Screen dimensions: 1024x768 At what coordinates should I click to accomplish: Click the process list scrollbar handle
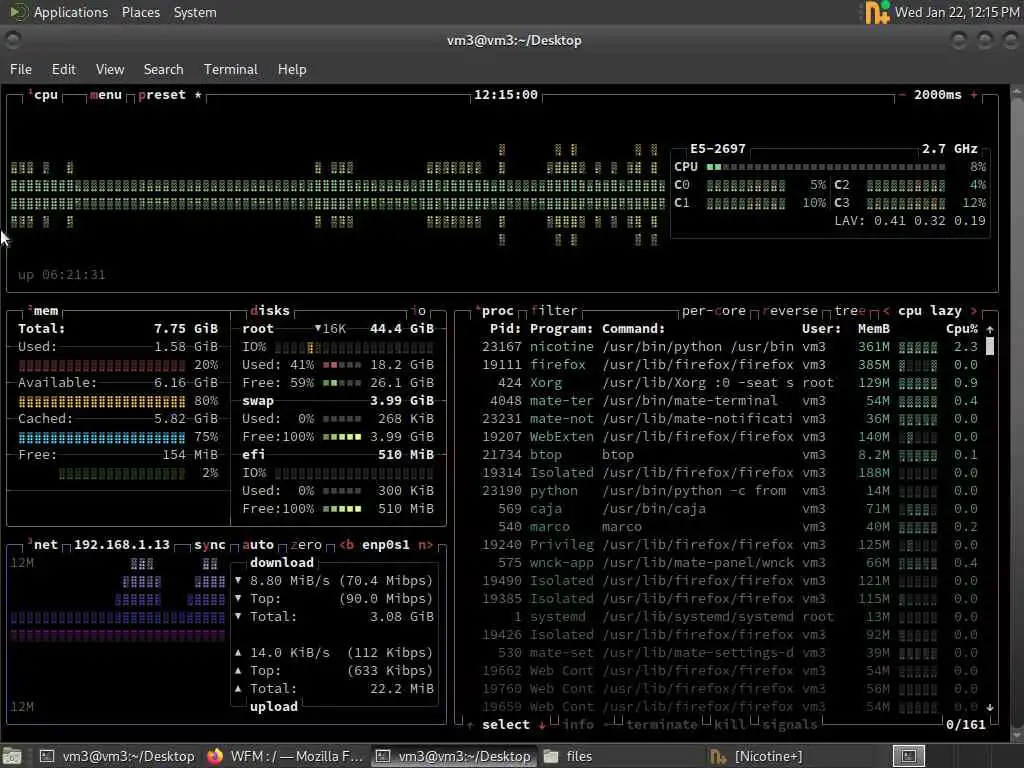989,347
